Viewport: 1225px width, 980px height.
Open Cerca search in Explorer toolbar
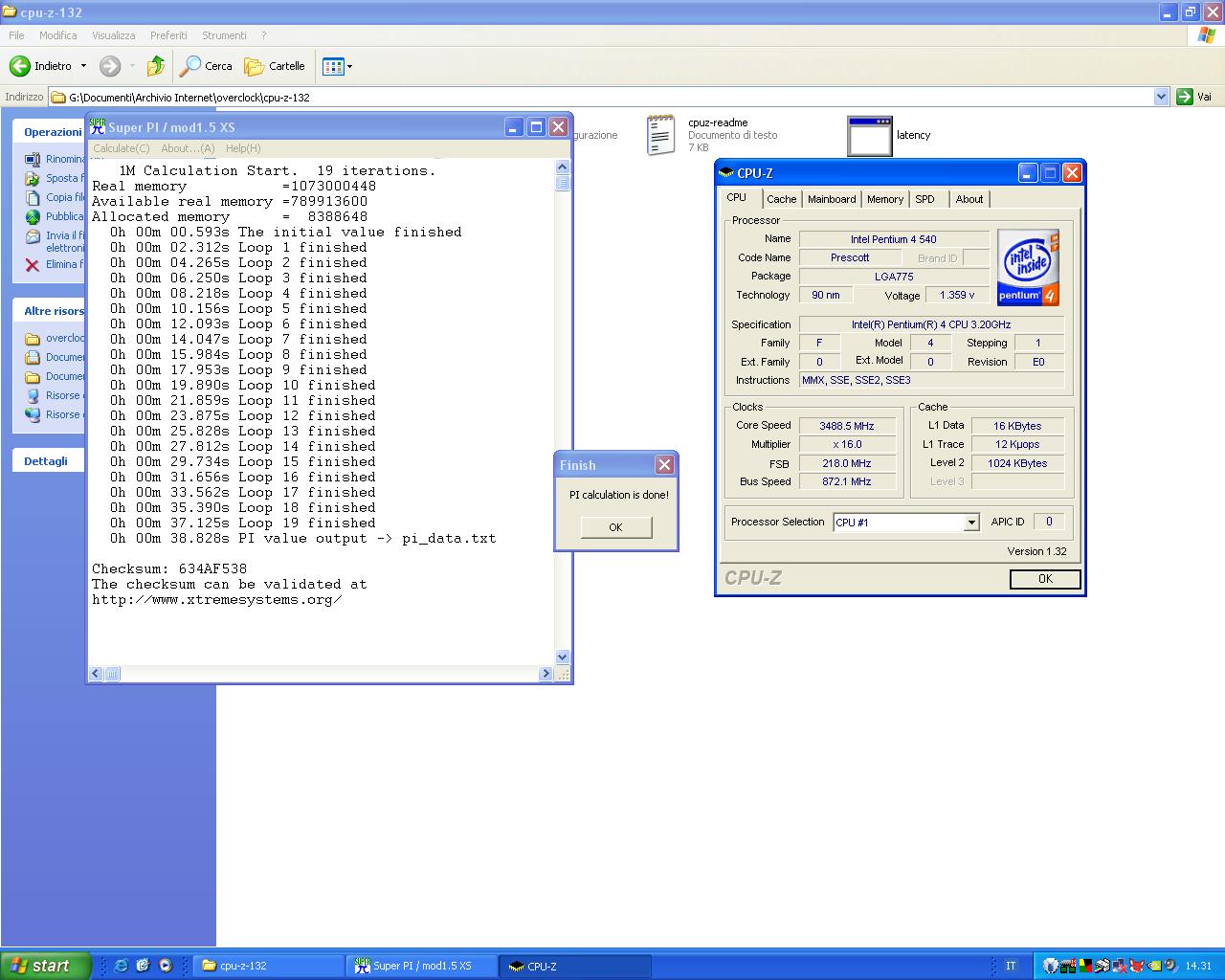click(207, 66)
